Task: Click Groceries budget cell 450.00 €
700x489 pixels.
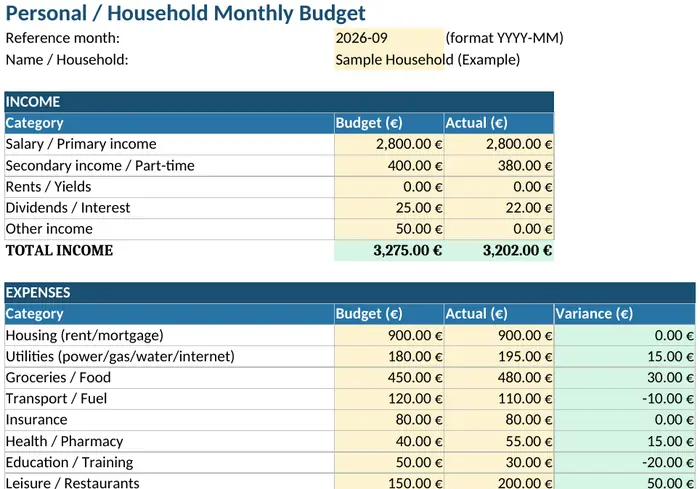Action: tap(389, 378)
